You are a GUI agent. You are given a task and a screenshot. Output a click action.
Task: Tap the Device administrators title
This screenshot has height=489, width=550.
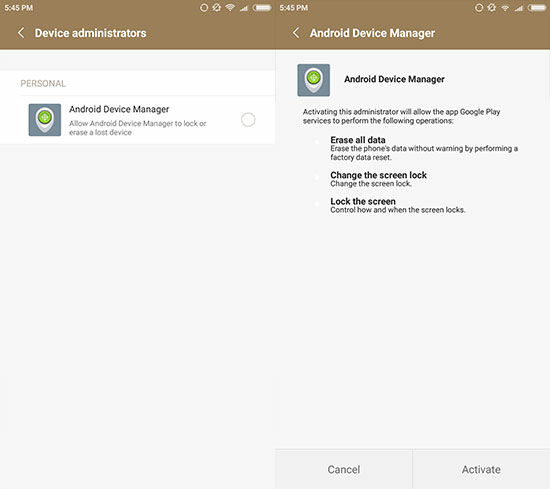click(x=90, y=33)
